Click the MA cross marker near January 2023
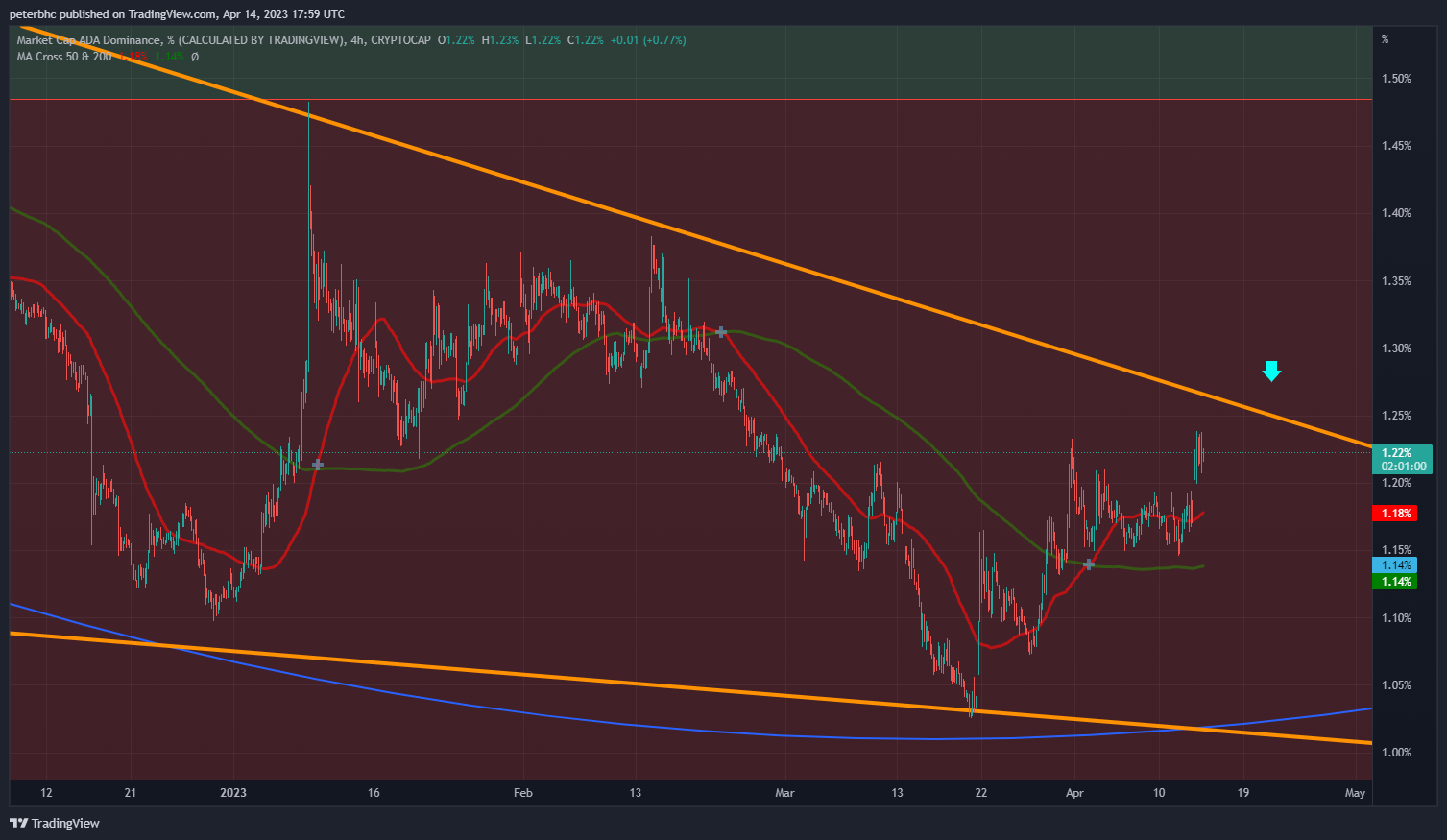This screenshot has width=1447, height=840. (x=318, y=465)
